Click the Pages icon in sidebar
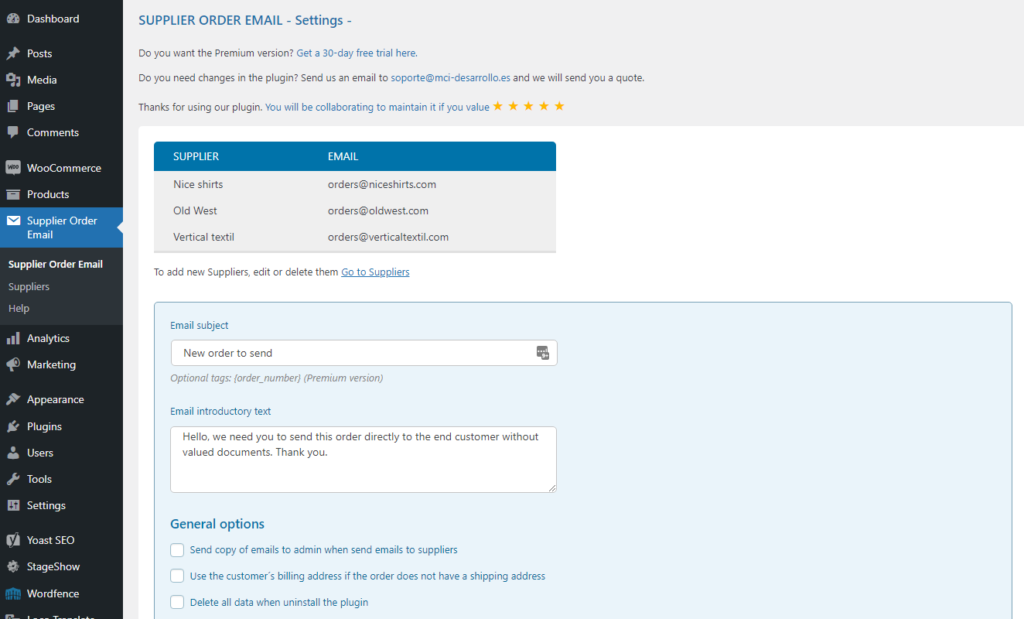This screenshot has height=619, width=1024. point(13,106)
